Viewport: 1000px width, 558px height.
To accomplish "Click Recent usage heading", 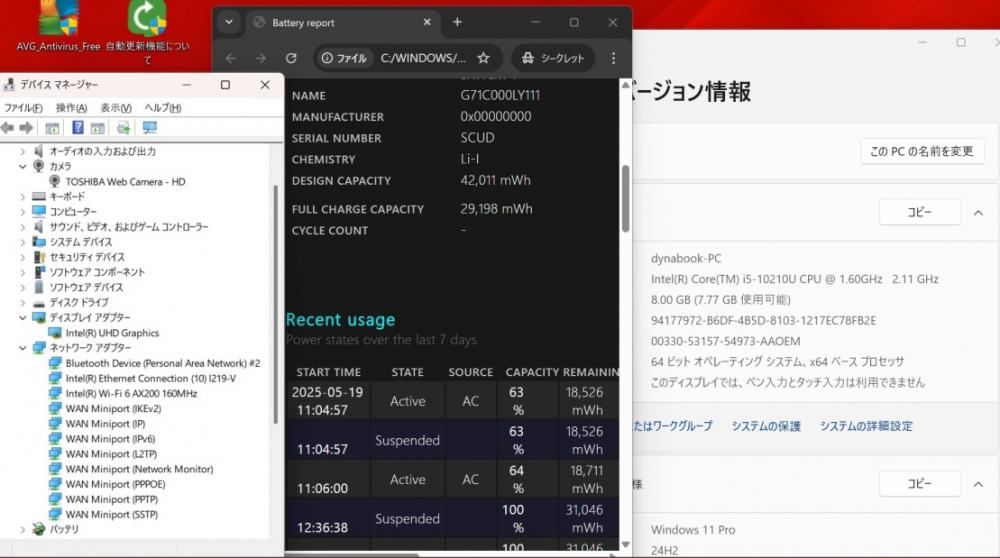I will [x=341, y=319].
